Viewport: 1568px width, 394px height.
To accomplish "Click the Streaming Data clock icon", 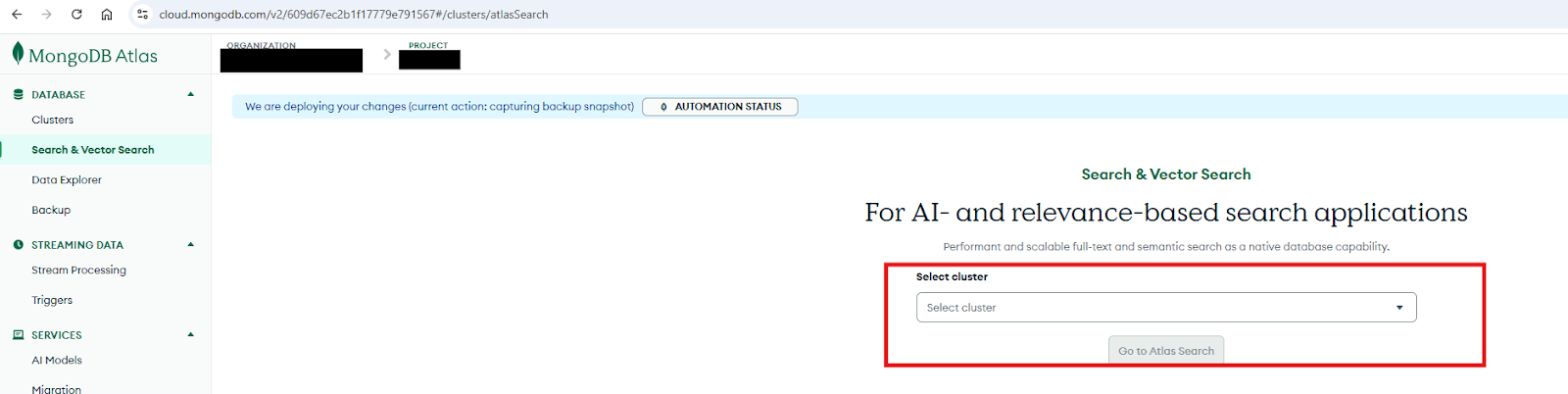I will (x=18, y=245).
